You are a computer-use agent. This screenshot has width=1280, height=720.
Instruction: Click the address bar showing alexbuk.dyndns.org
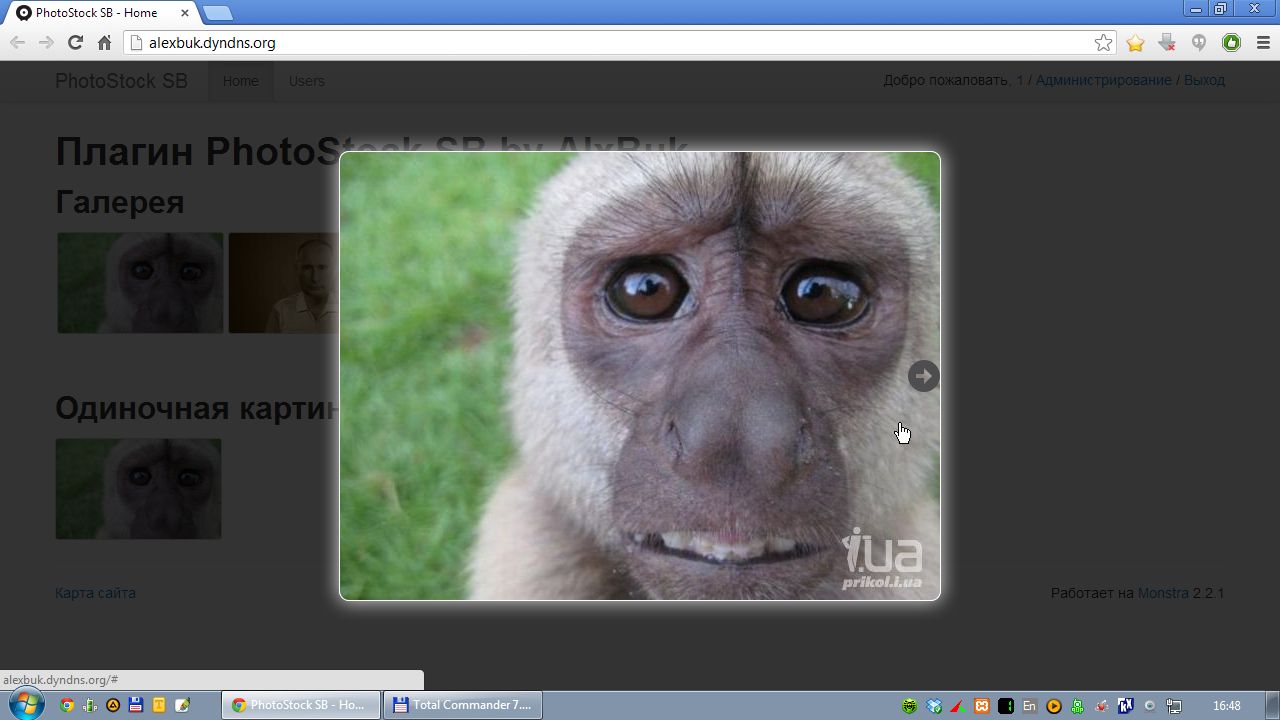tap(600, 43)
